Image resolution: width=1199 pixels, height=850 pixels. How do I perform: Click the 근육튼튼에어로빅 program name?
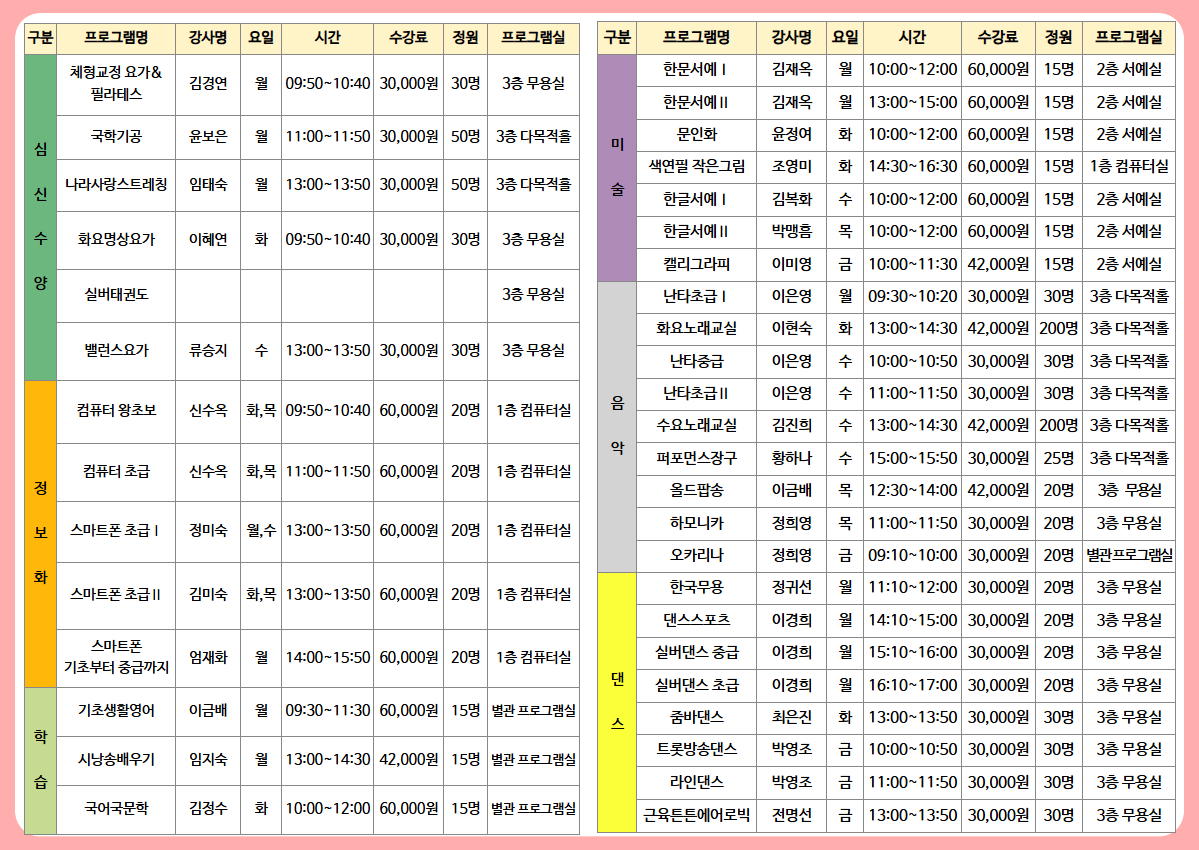[x=696, y=814]
